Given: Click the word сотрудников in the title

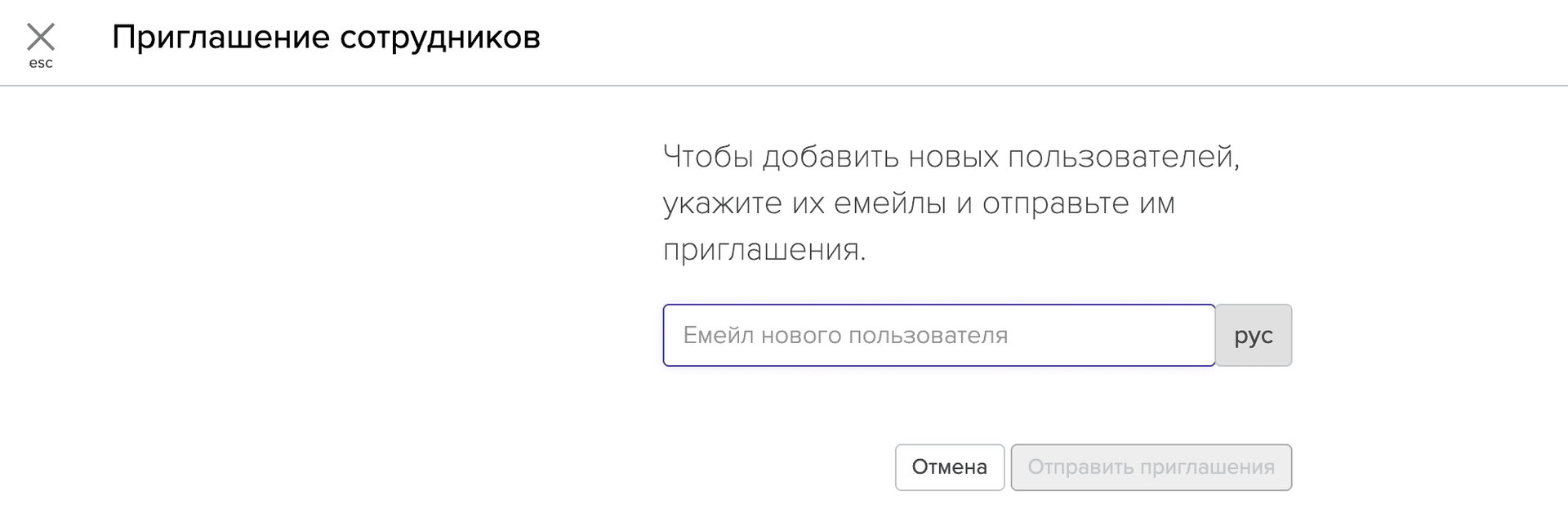Looking at the screenshot, I should [x=439, y=38].
